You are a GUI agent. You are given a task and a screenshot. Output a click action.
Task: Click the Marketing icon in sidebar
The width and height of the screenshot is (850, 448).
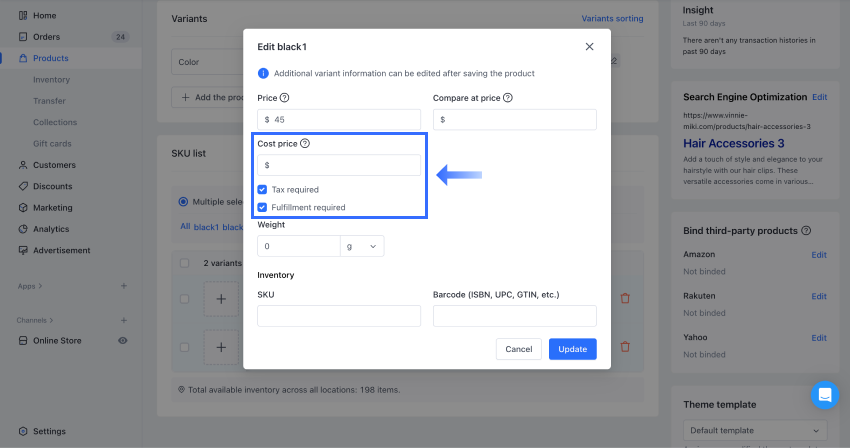tap(23, 208)
